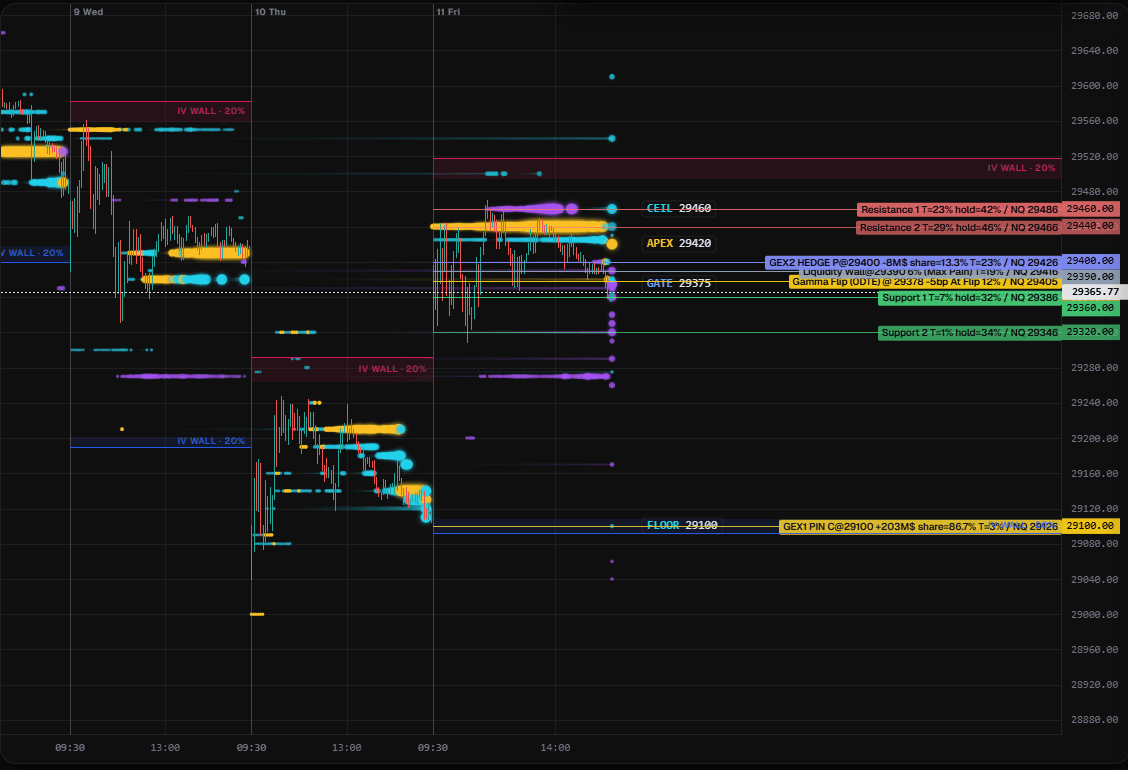Click the 29080.00 price axis value

tap(1094, 544)
